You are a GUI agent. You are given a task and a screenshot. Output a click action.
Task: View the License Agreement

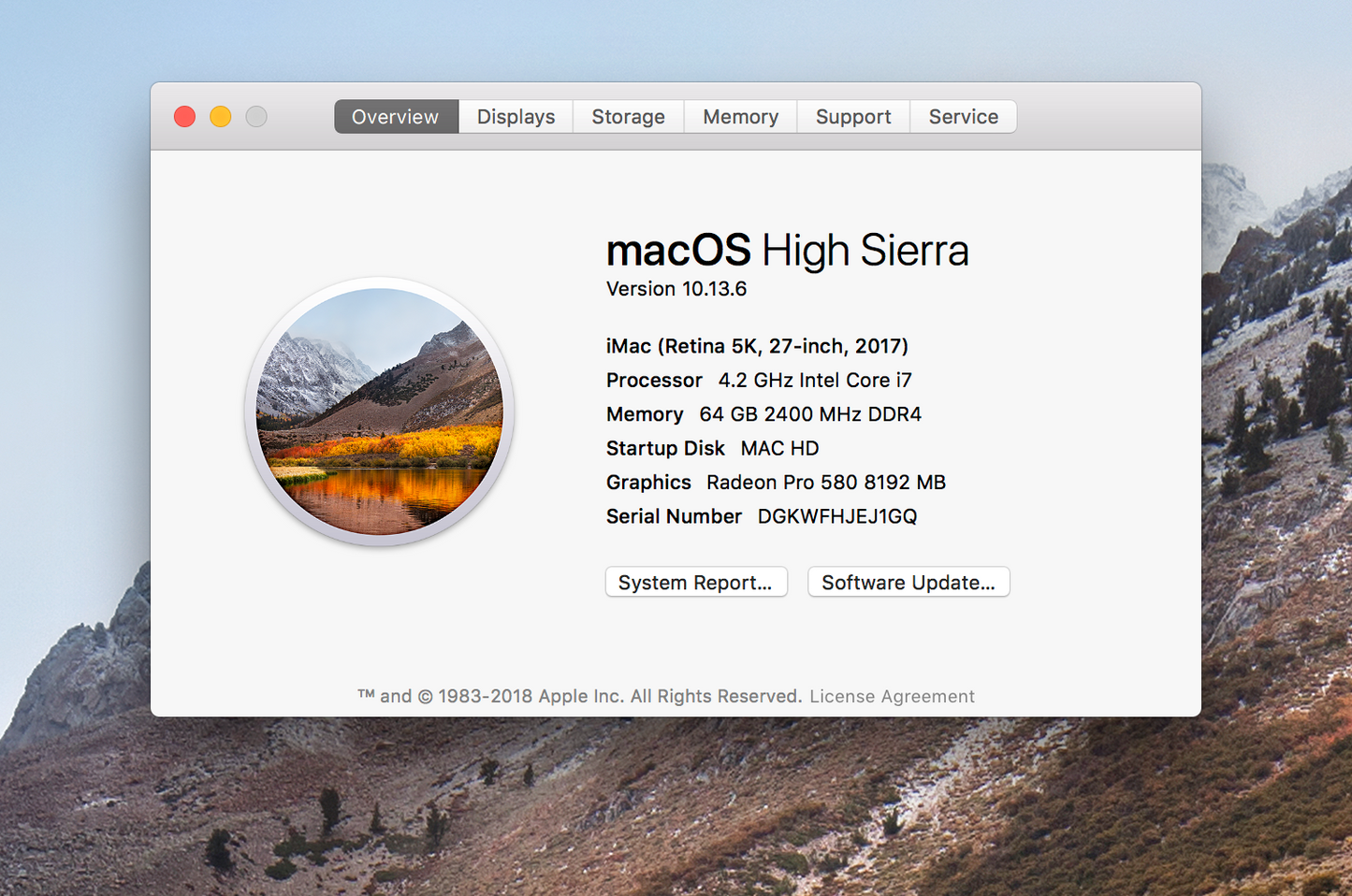point(891,696)
